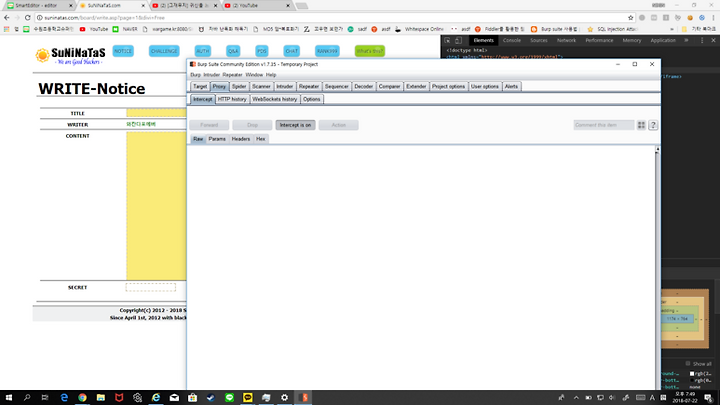Click the SuNiNaTaS sun logo
This screenshot has width=720, height=405.
pyautogui.click(x=42, y=55)
